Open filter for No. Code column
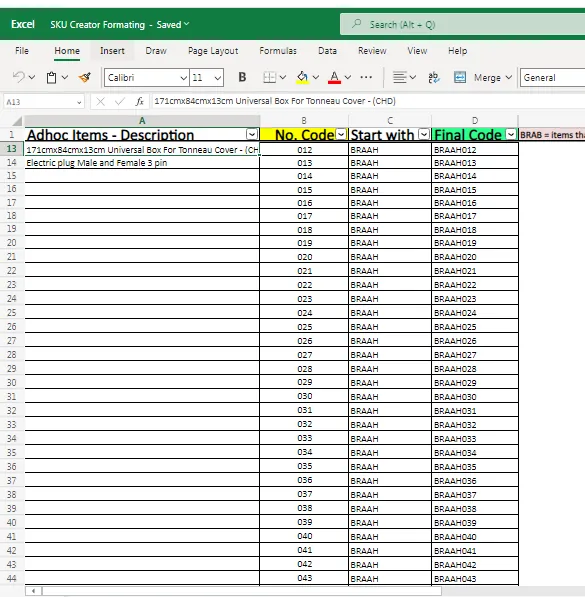585x597 pixels. tap(341, 134)
